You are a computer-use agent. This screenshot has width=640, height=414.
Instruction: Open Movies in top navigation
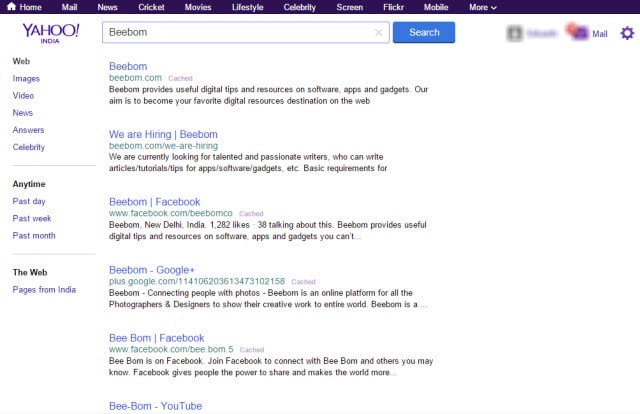point(198,7)
